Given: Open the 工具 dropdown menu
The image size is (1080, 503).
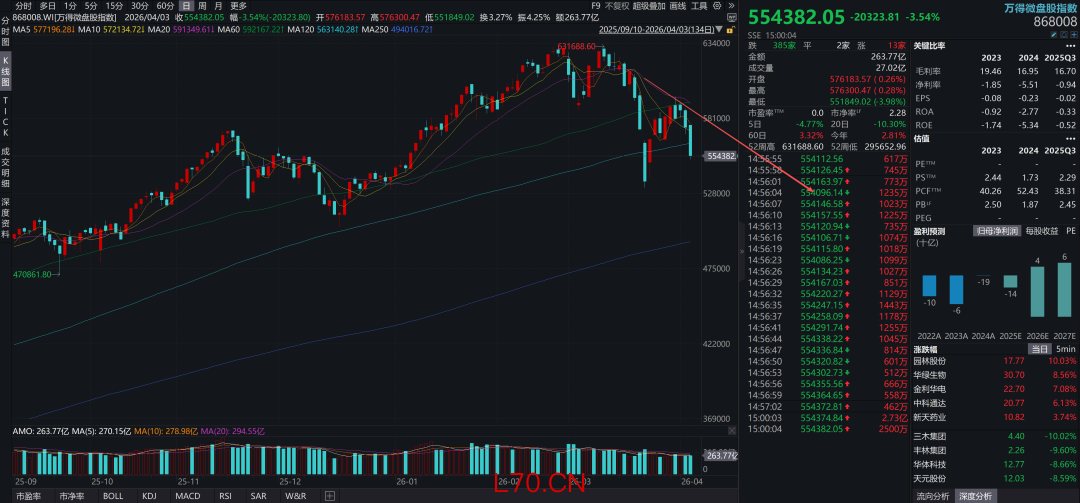Looking at the screenshot, I should coord(700,6).
